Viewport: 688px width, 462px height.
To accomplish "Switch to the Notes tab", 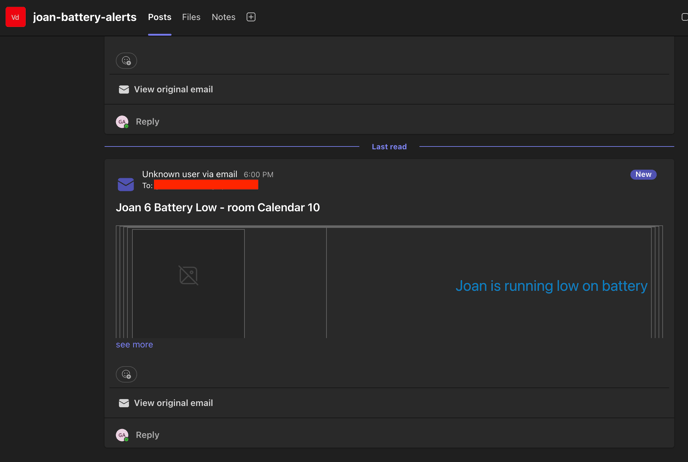I will point(223,17).
